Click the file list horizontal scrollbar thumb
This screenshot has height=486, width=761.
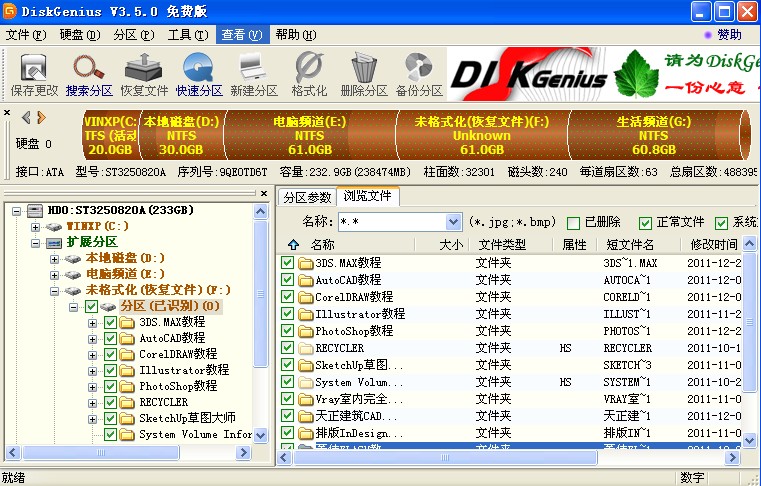(x=445, y=457)
